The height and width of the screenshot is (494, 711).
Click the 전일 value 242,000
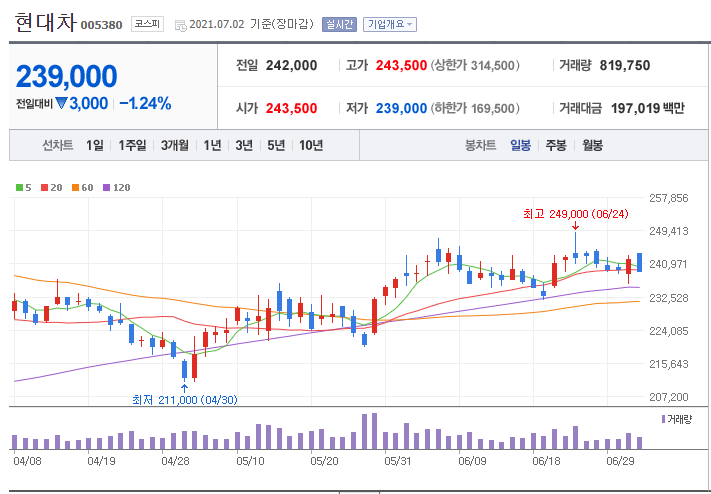(291, 66)
